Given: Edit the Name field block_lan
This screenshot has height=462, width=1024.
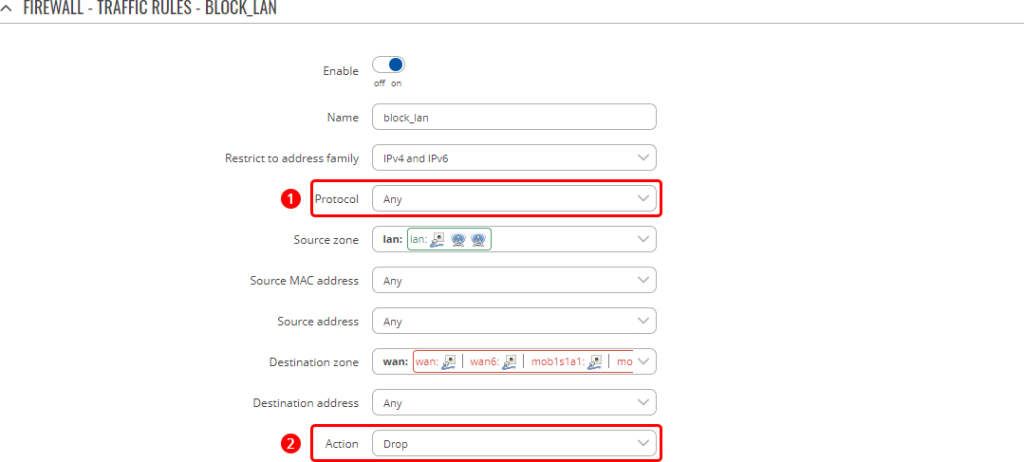Looking at the screenshot, I should (x=514, y=117).
